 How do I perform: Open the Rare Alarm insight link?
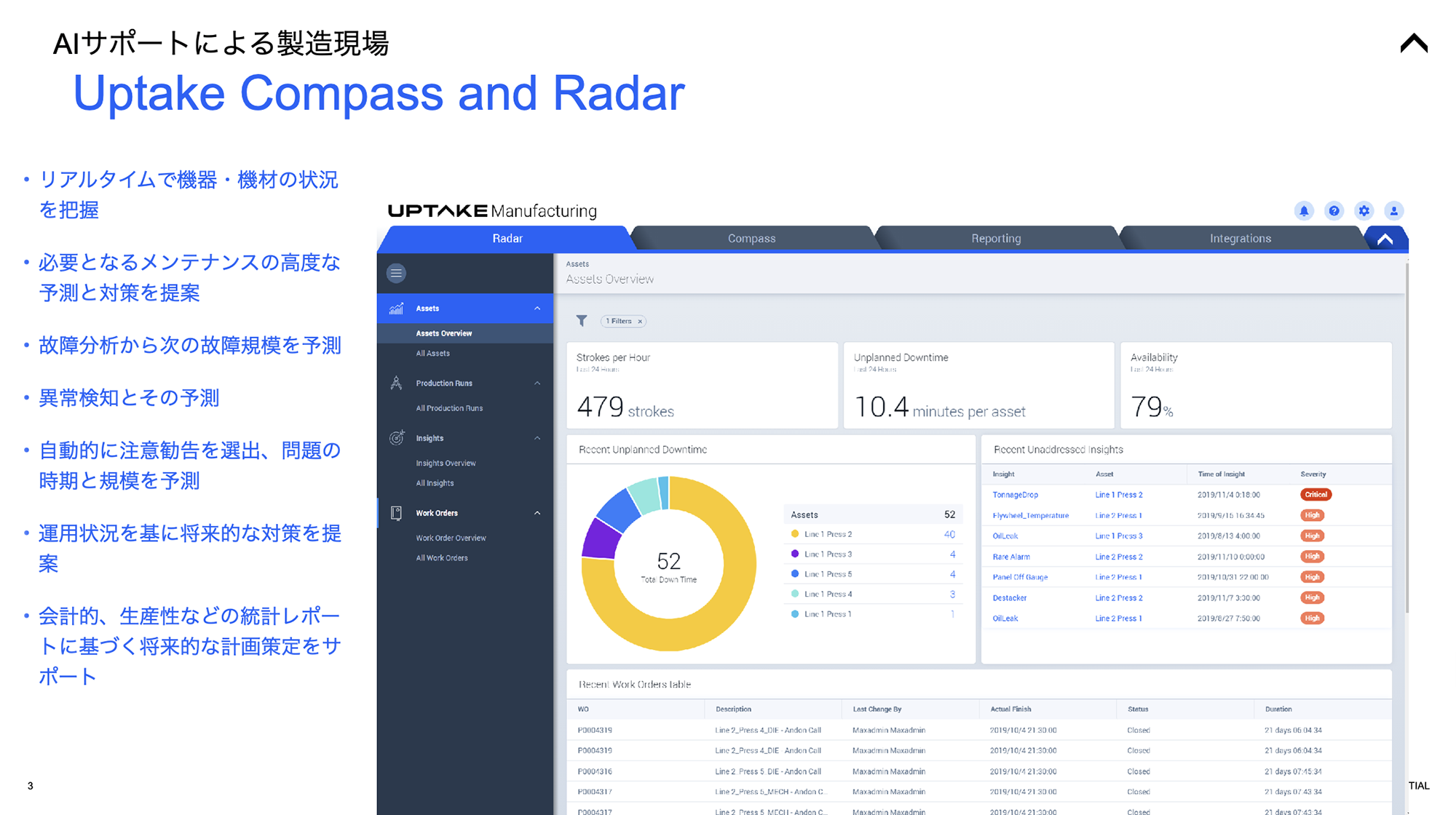(1011, 557)
